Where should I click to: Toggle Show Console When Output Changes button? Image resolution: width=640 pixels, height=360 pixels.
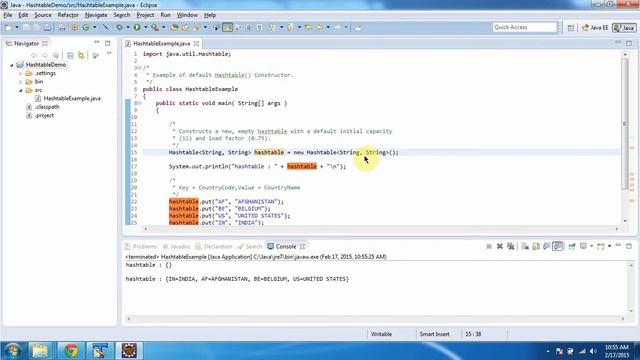(x=547, y=246)
